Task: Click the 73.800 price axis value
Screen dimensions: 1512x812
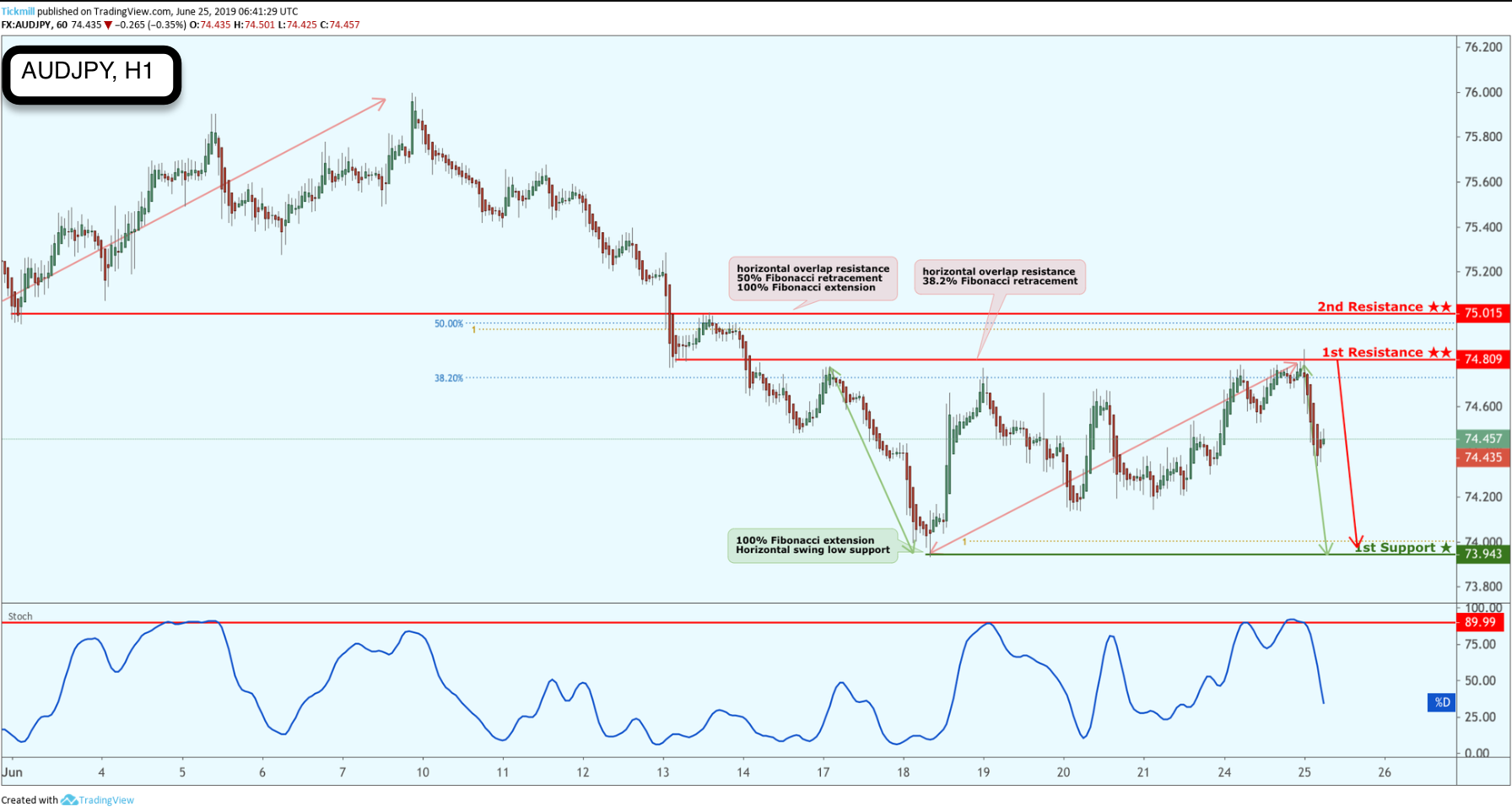Action: pos(1483,586)
